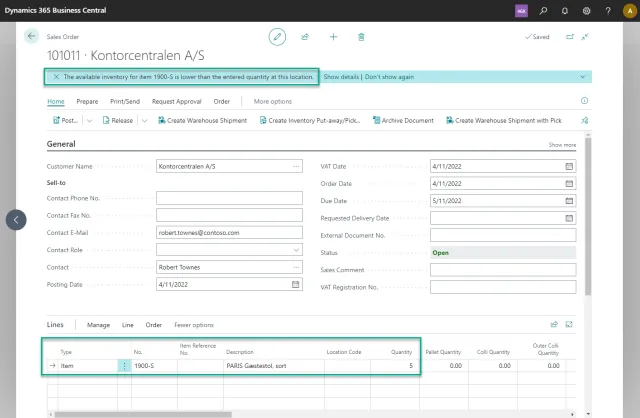Screen dimensions: 640x418
Task: Click the information circle icon
Action: [x=584, y=100]
